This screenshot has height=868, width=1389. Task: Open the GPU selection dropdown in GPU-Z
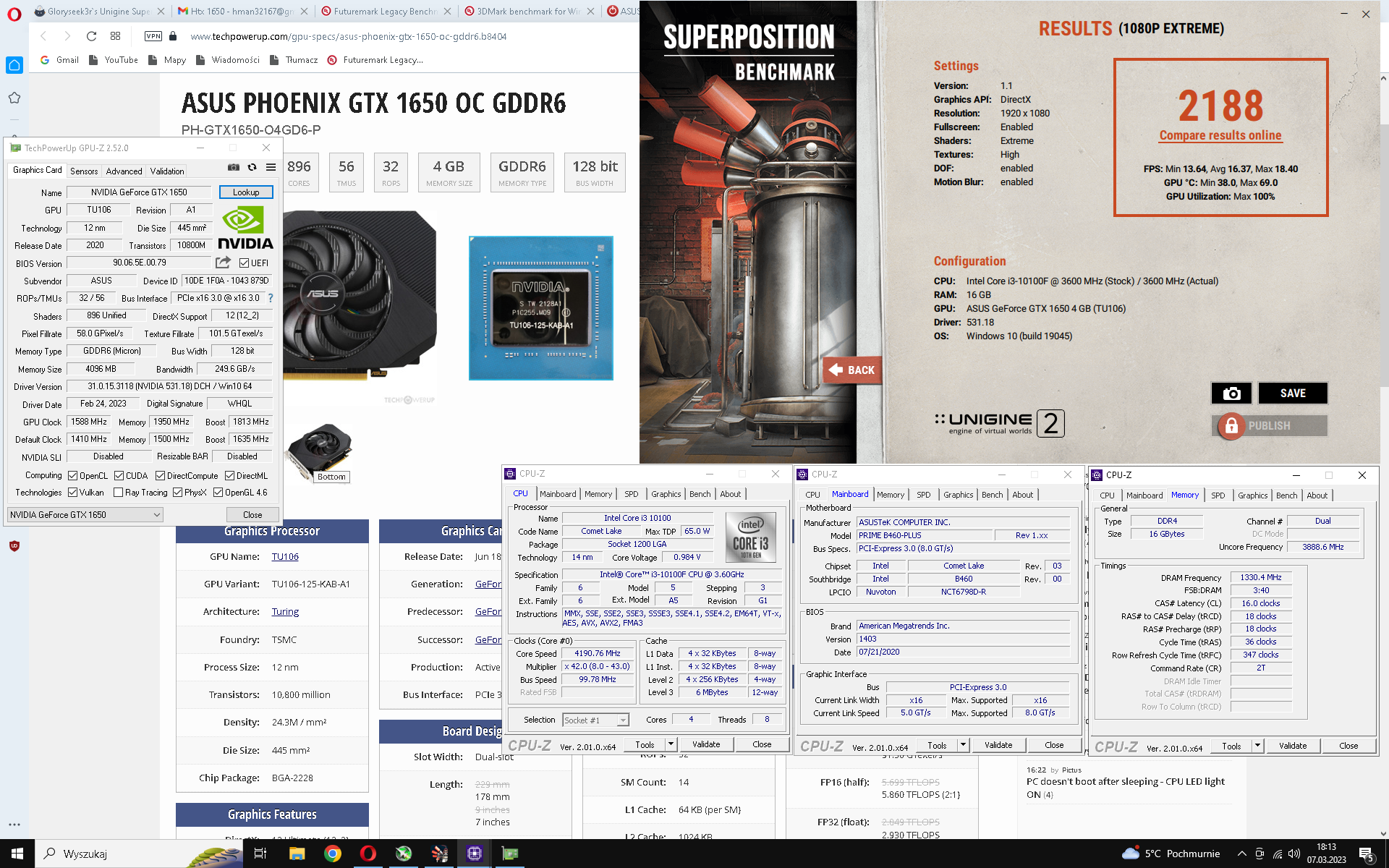point(85,515)
